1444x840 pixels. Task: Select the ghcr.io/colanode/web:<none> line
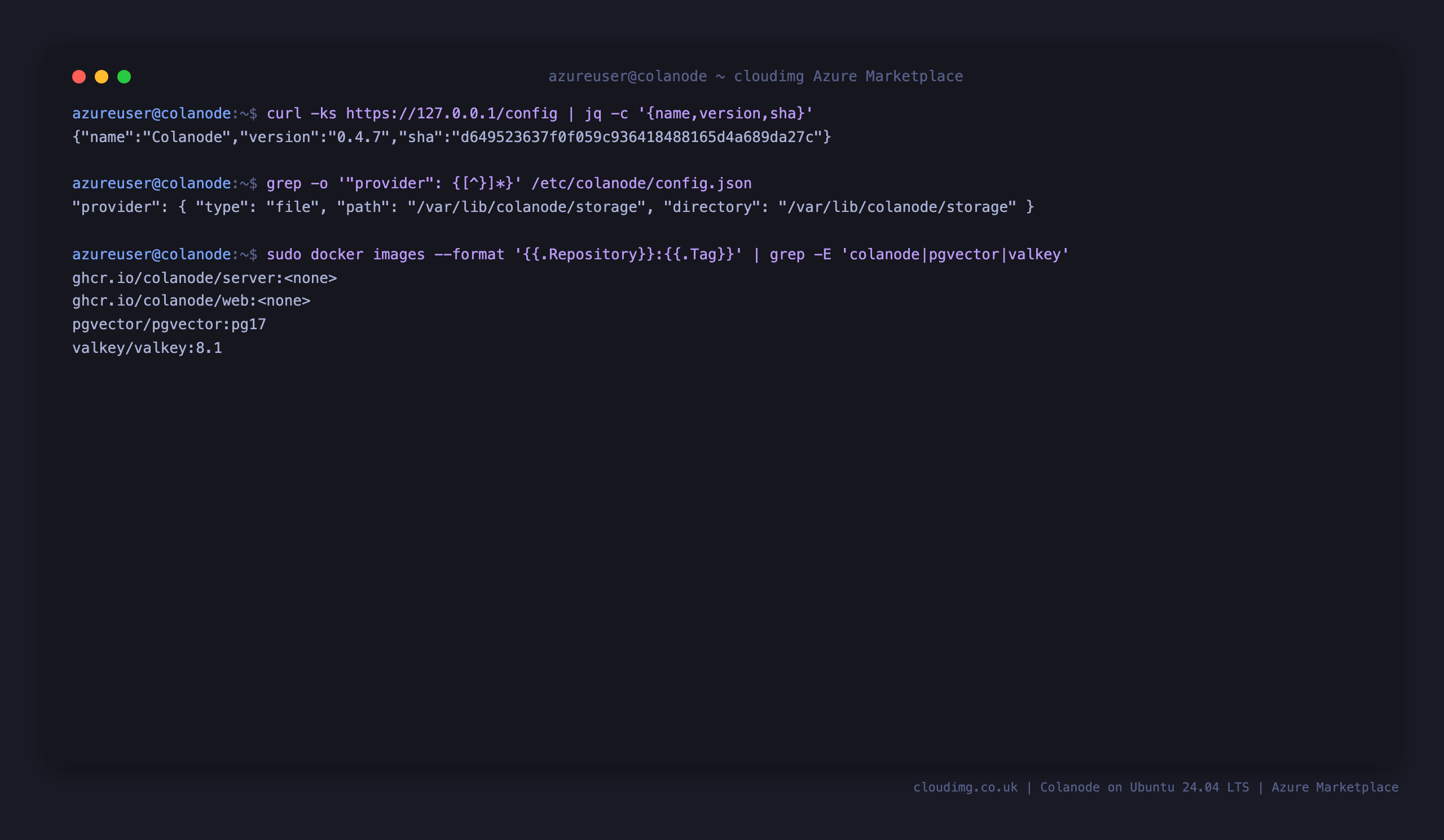(191, 300)
